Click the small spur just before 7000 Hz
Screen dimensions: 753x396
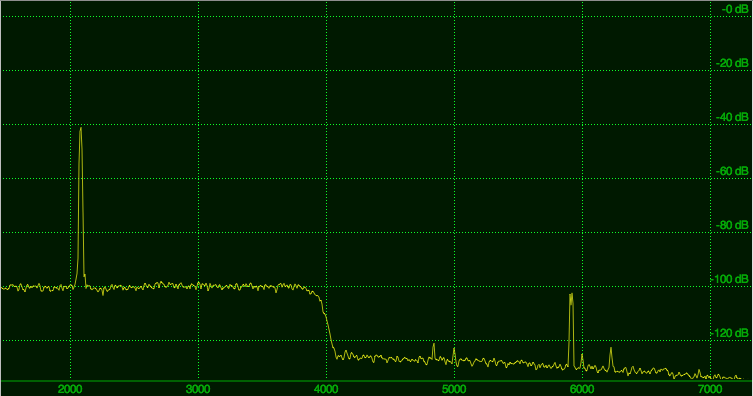[x=699, y=371]
